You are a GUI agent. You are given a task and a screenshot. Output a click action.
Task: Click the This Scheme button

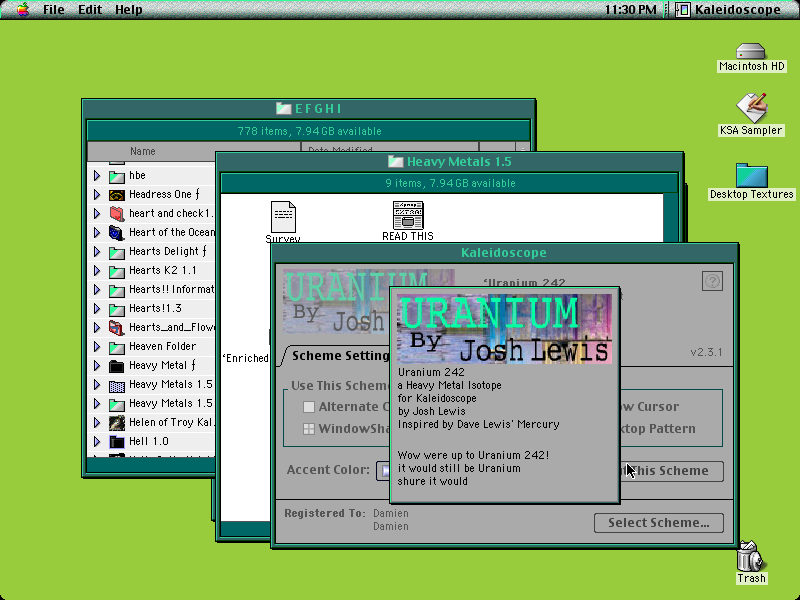coord(671,471)
